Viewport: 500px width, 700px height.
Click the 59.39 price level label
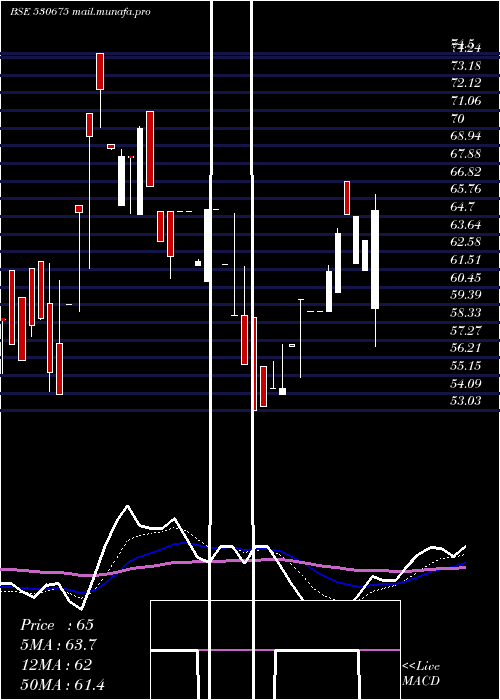[x=466, y=295]
